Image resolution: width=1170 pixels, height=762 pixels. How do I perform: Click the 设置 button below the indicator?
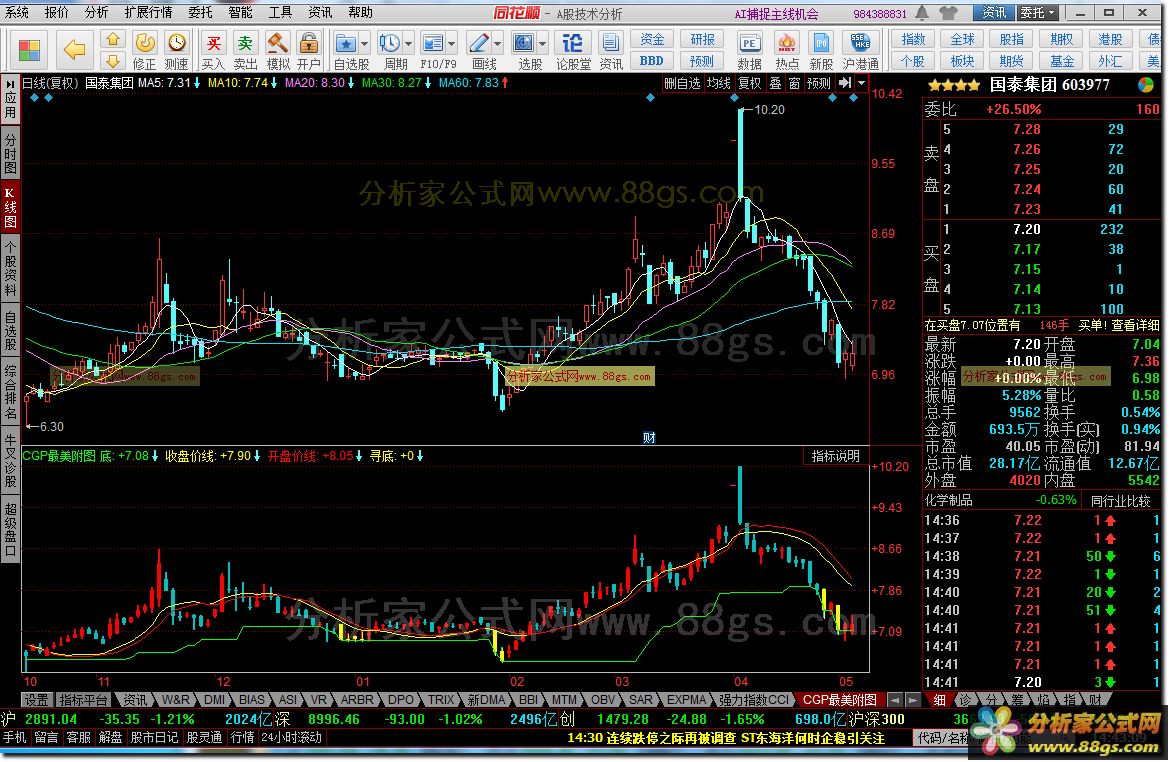pos(36,700)
